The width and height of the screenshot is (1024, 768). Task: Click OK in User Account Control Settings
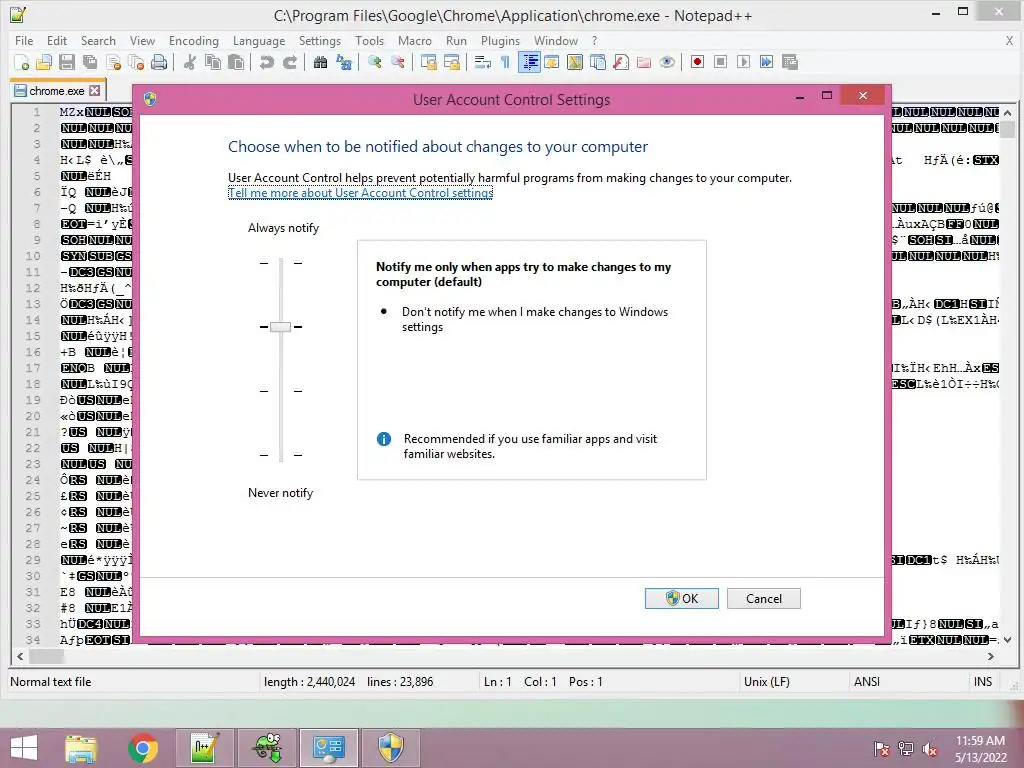click(x=682, y=598)
